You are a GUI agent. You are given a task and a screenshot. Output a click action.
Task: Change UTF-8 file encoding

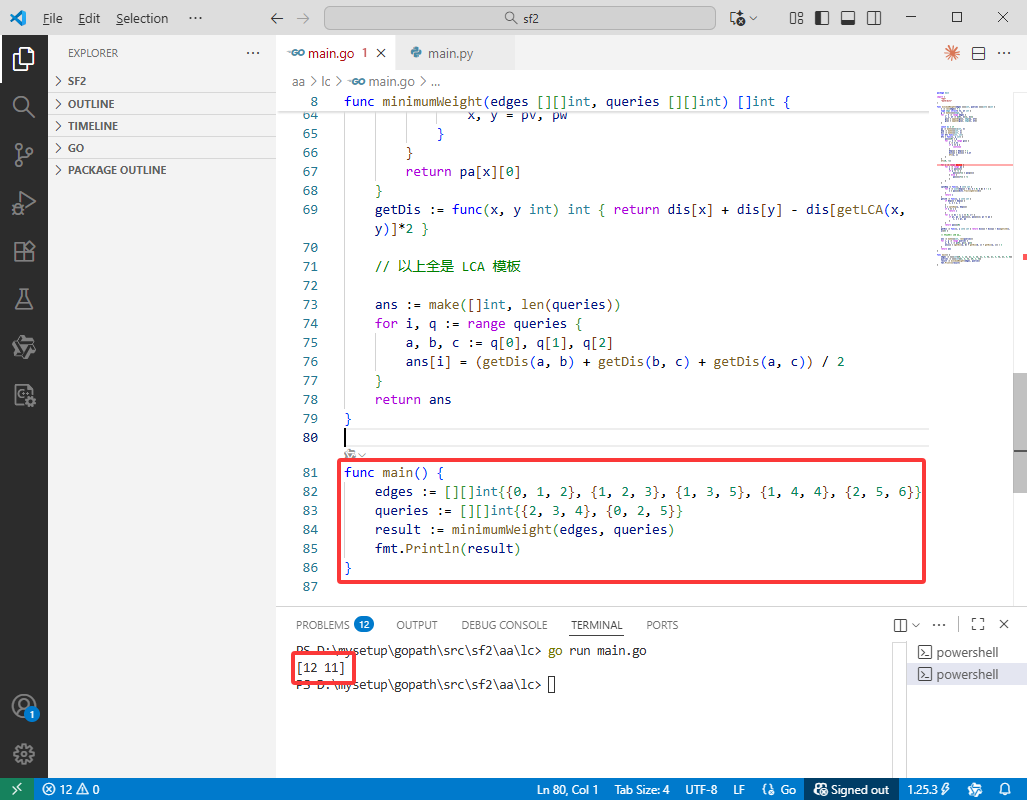(x=701, y=790)
